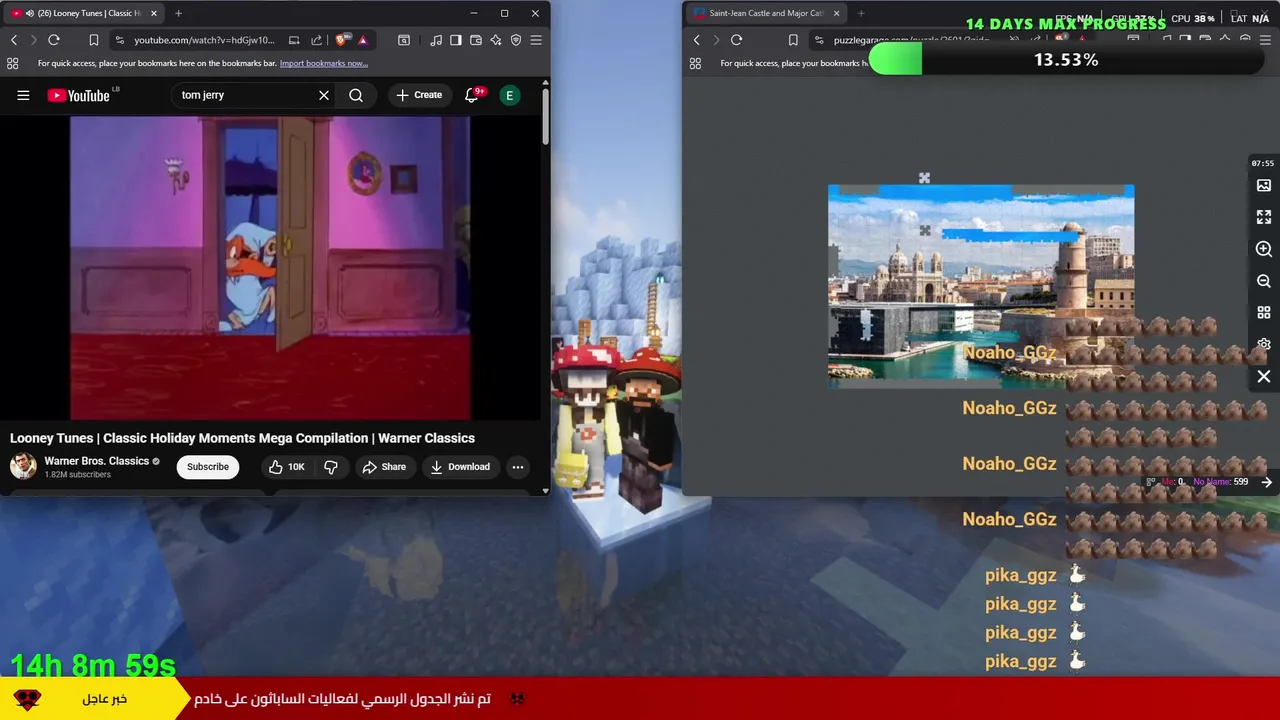Go to YouTube home via logo

coord(78,95)
